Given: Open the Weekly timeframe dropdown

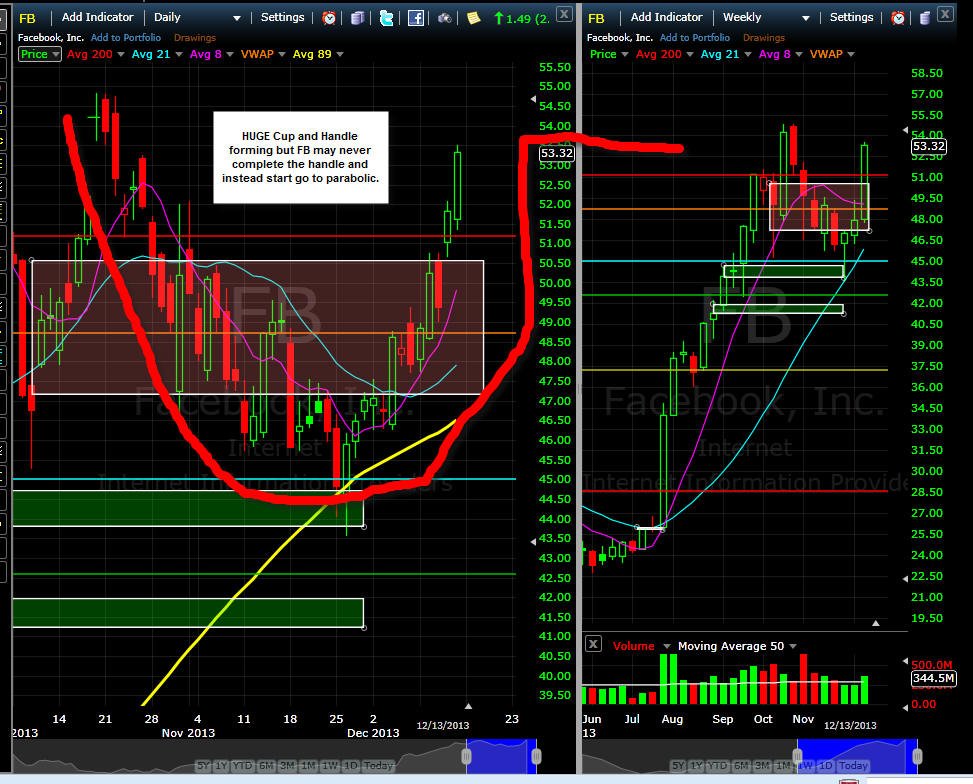Looking at the screenshot, I should click(x=805, y=19).
